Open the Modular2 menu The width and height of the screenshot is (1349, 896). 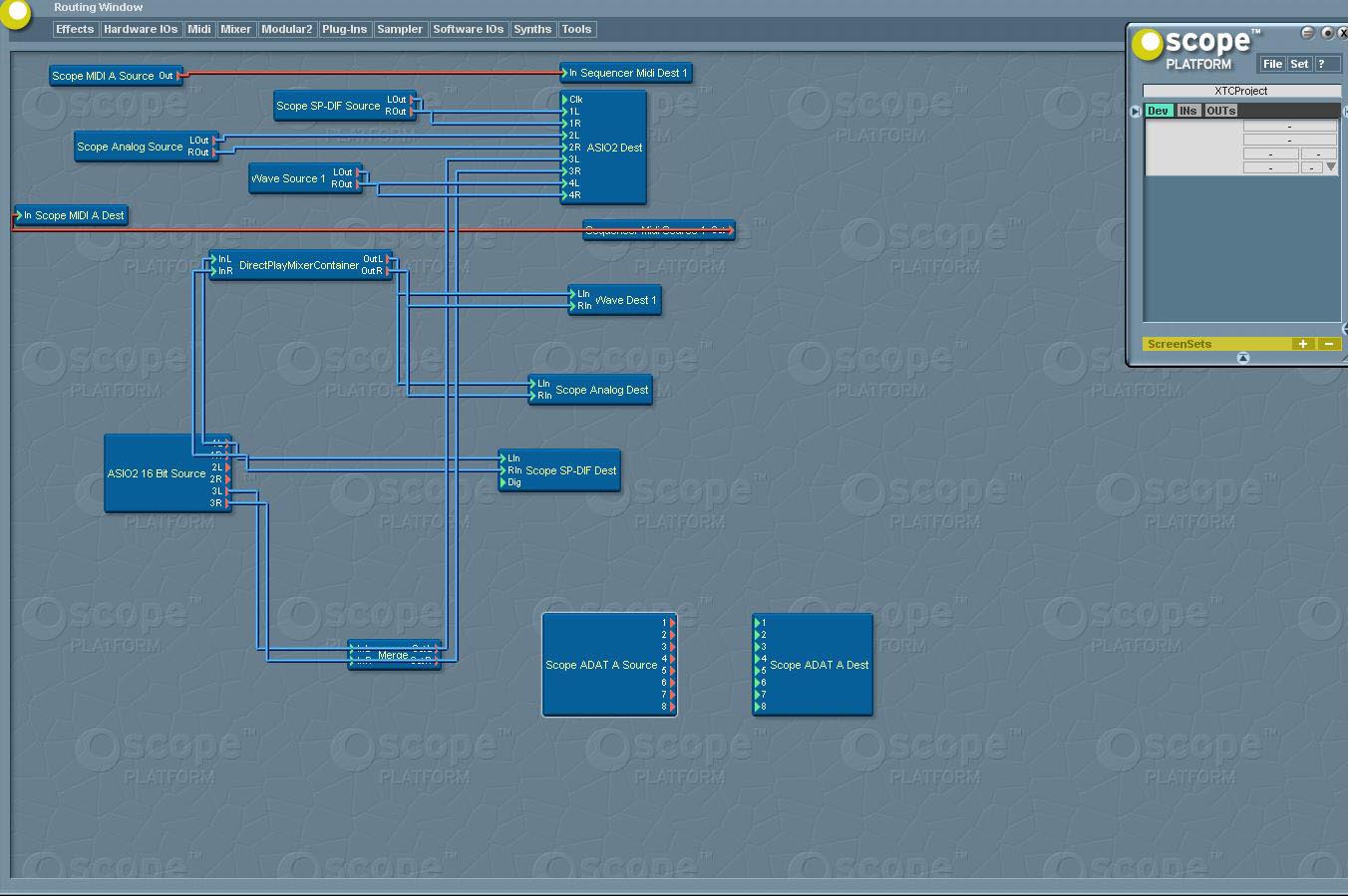click(x=286, y=29)
